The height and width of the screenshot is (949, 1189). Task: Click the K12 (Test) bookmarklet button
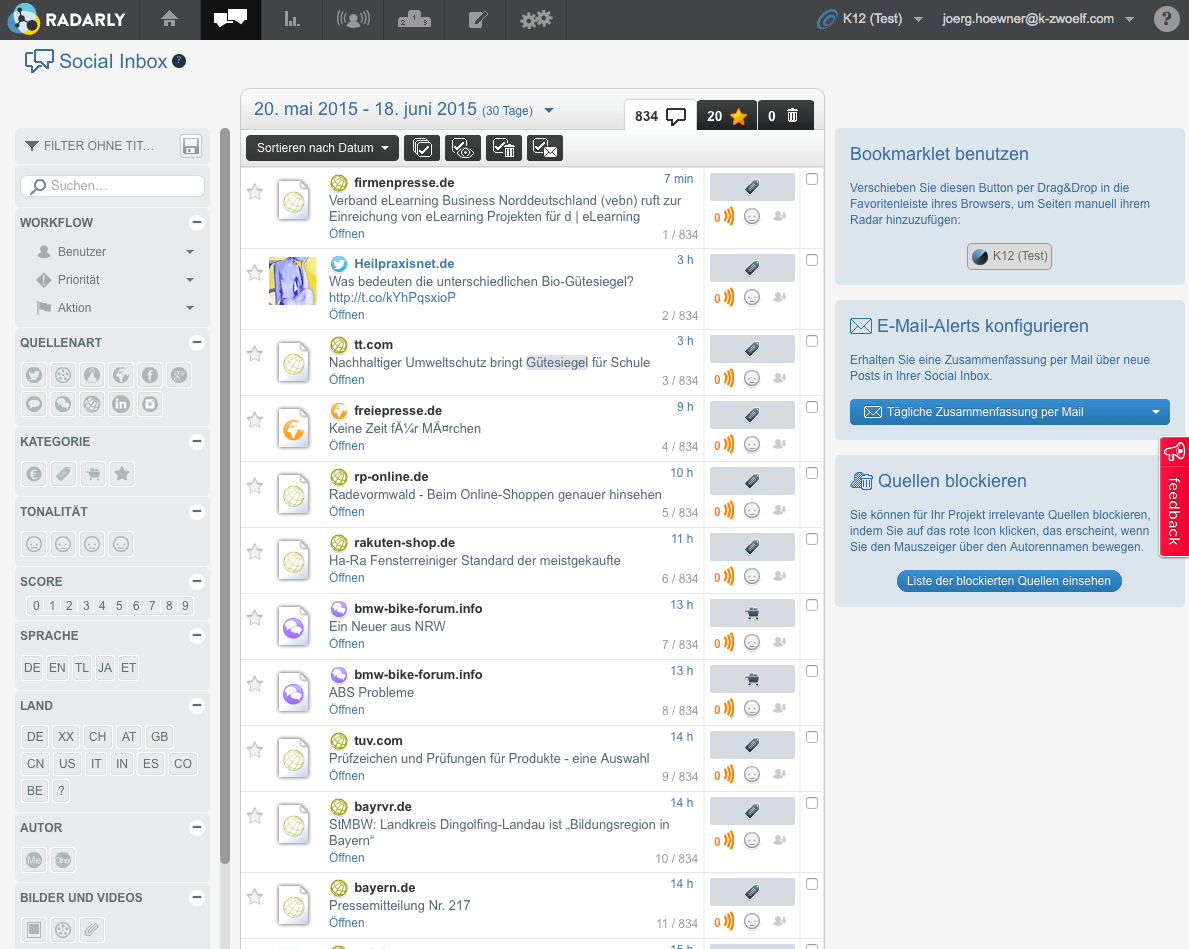(x=1009, y=256)
